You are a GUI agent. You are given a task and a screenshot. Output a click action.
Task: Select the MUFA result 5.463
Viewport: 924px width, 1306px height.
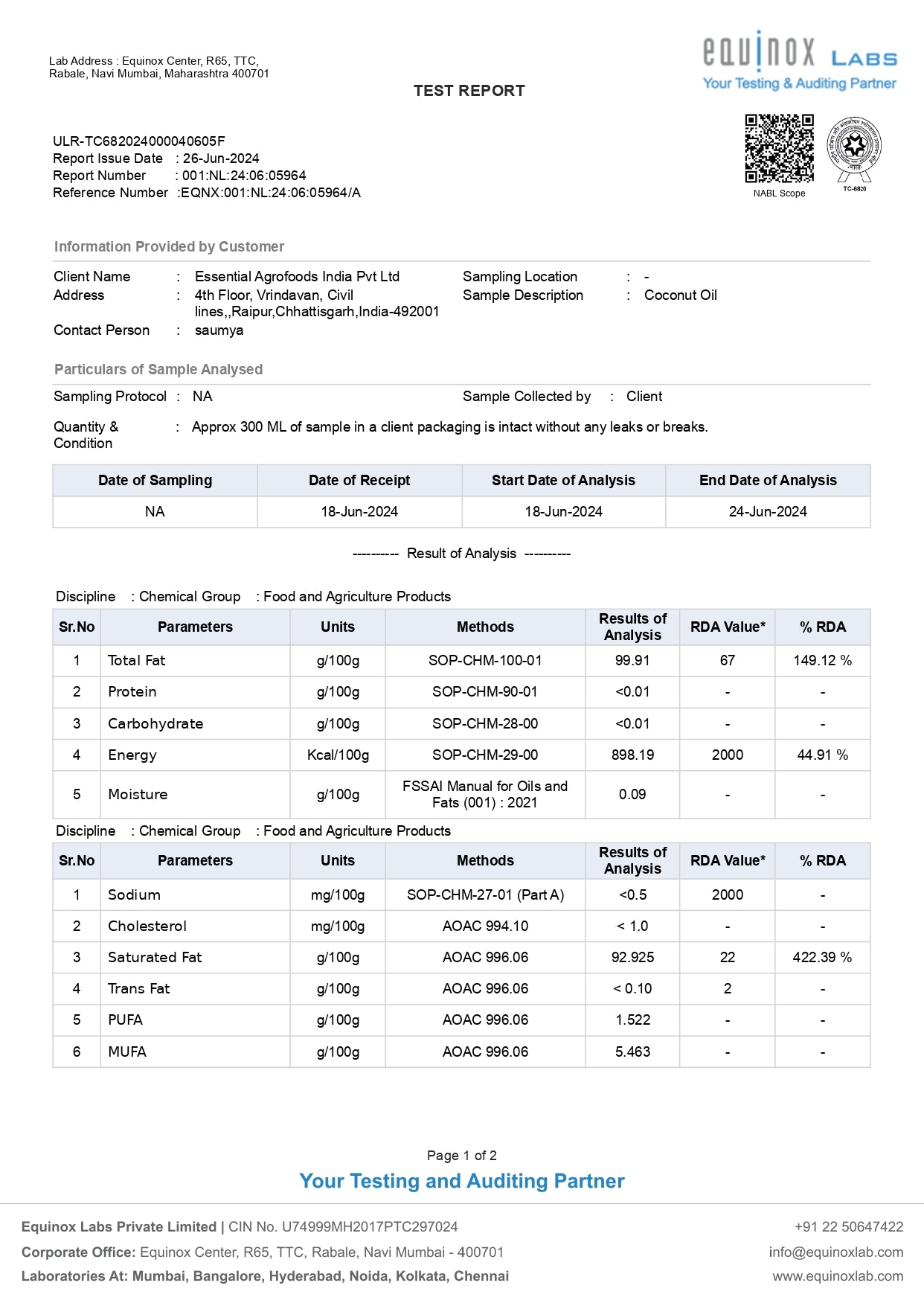(x=632, y=1051)
